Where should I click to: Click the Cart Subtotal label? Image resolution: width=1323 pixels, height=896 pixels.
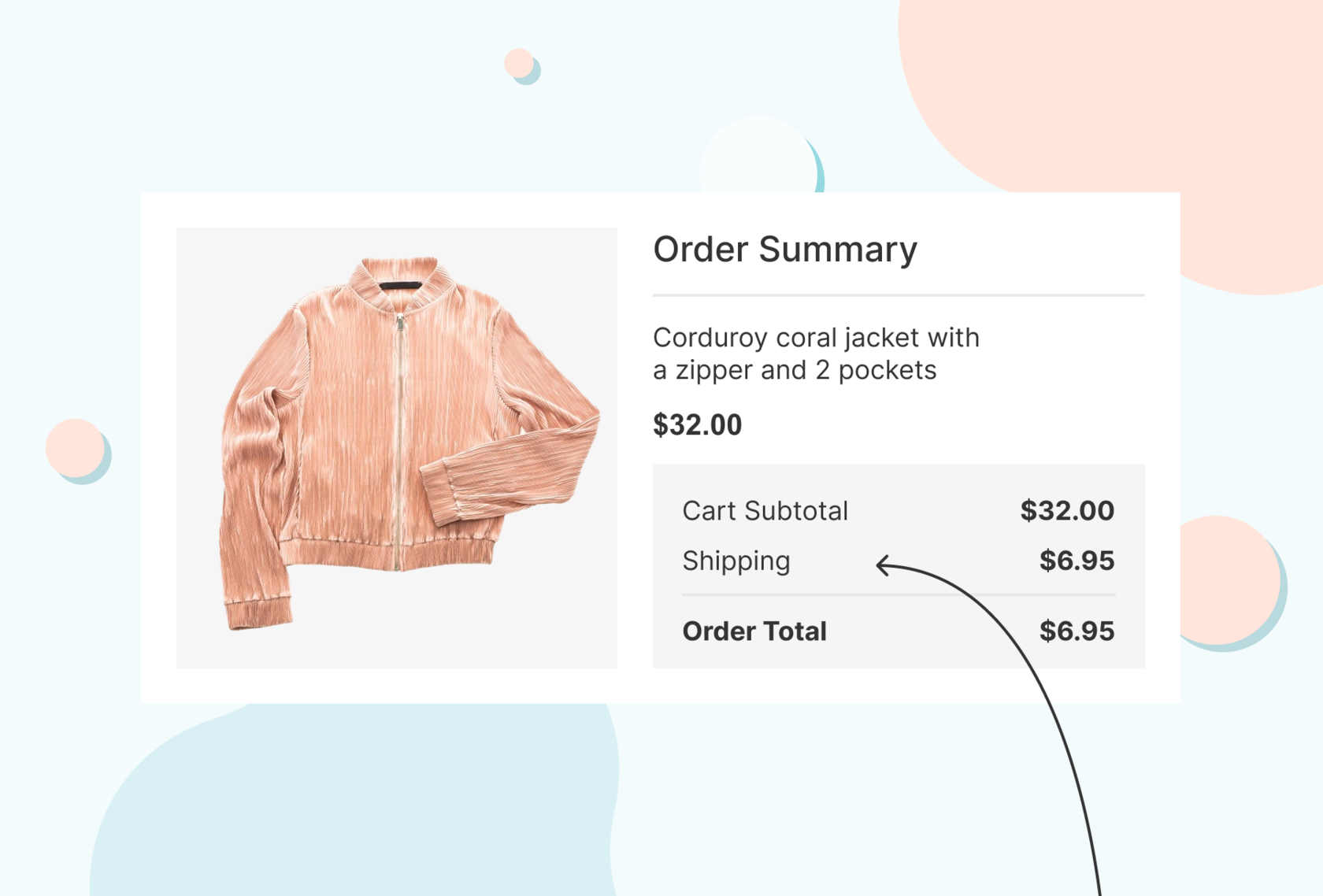coord(765,511)
